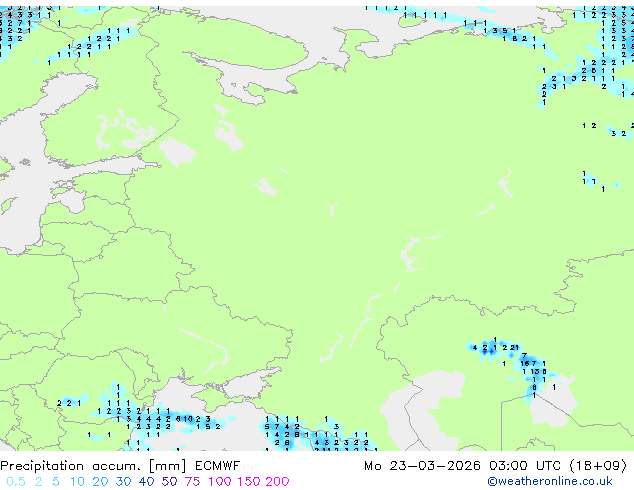
Task: Click the '(18+09)' forecast run label
Action: pyautogui.click(x=598, y=466)
